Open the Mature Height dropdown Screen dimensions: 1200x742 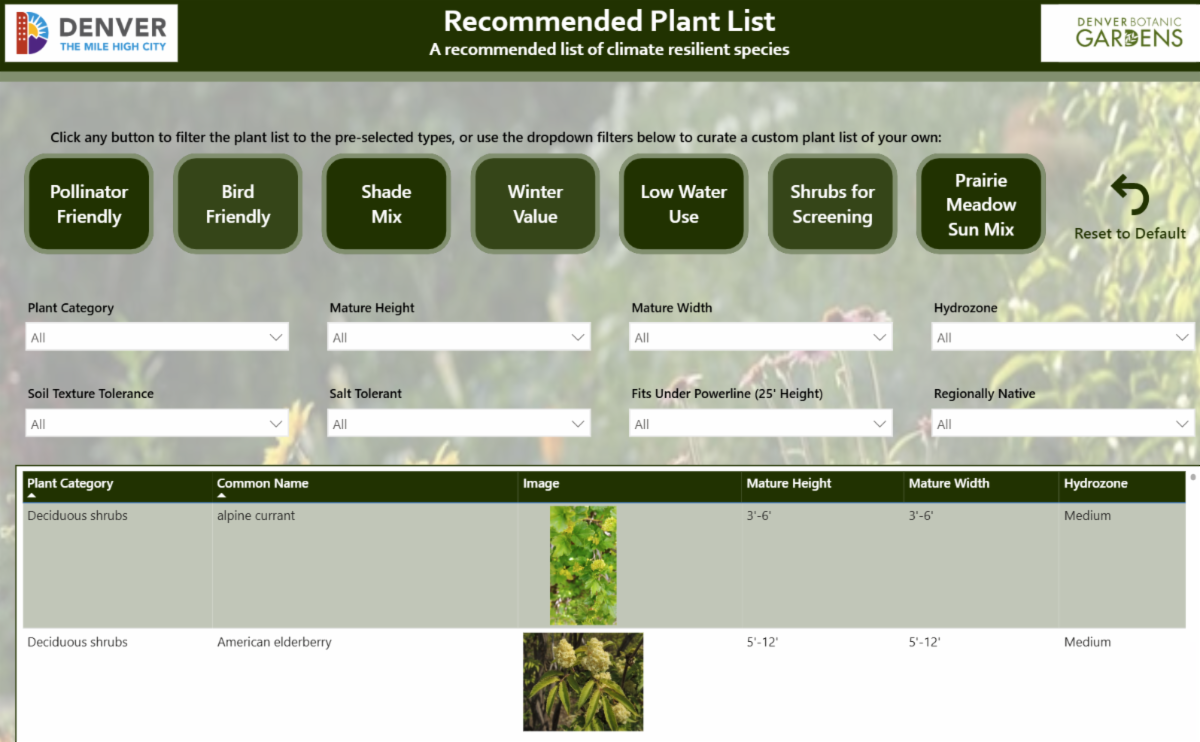tap(459, 337)
